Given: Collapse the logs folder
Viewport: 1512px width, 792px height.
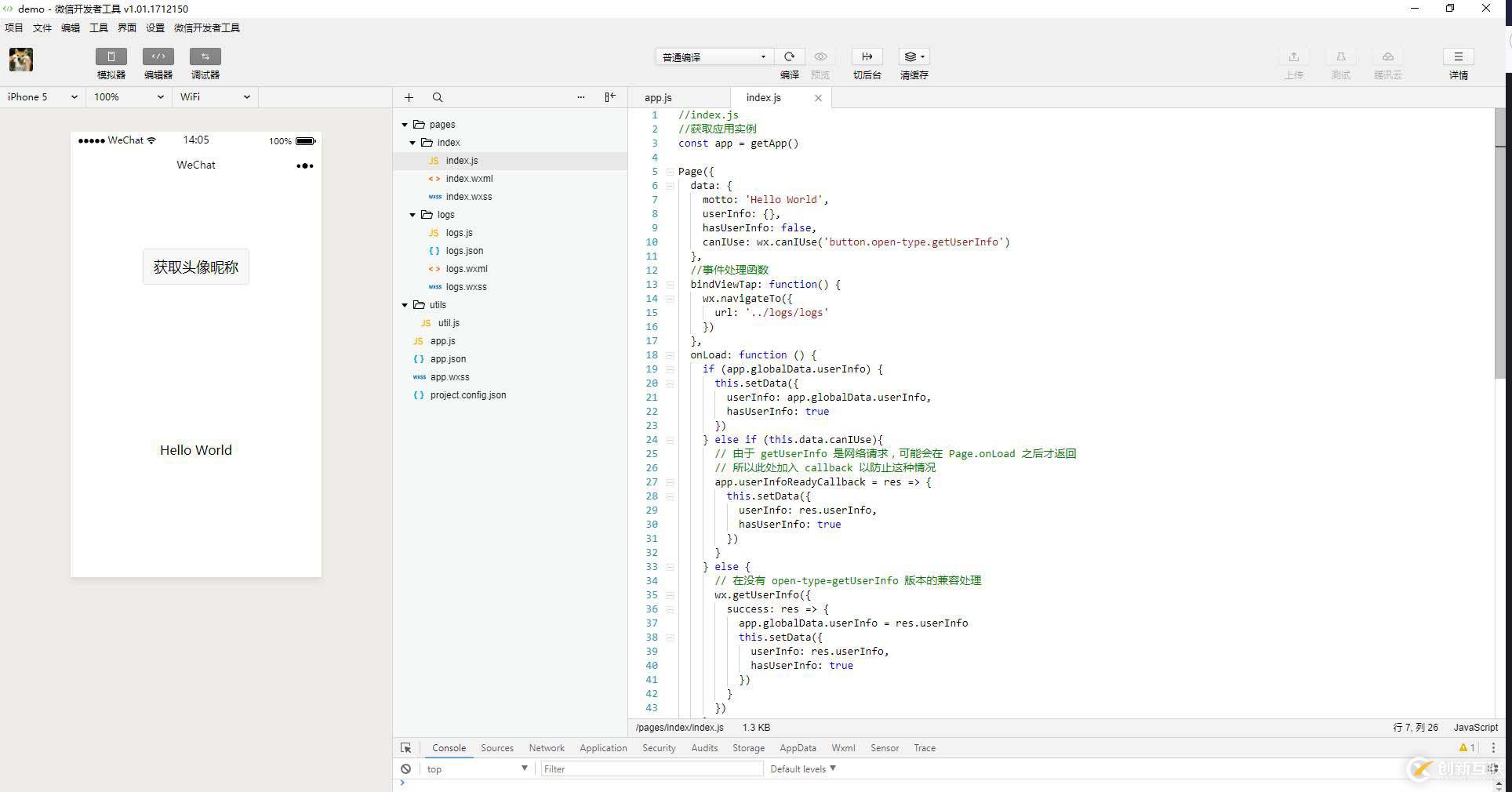Looking at the screenshot, I should [413, 215].
